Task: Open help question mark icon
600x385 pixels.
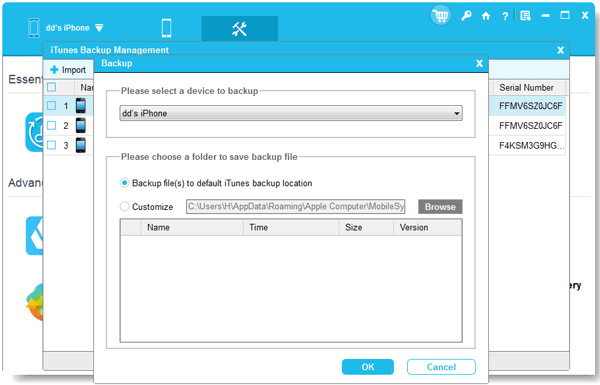Action: pos(505,16)
